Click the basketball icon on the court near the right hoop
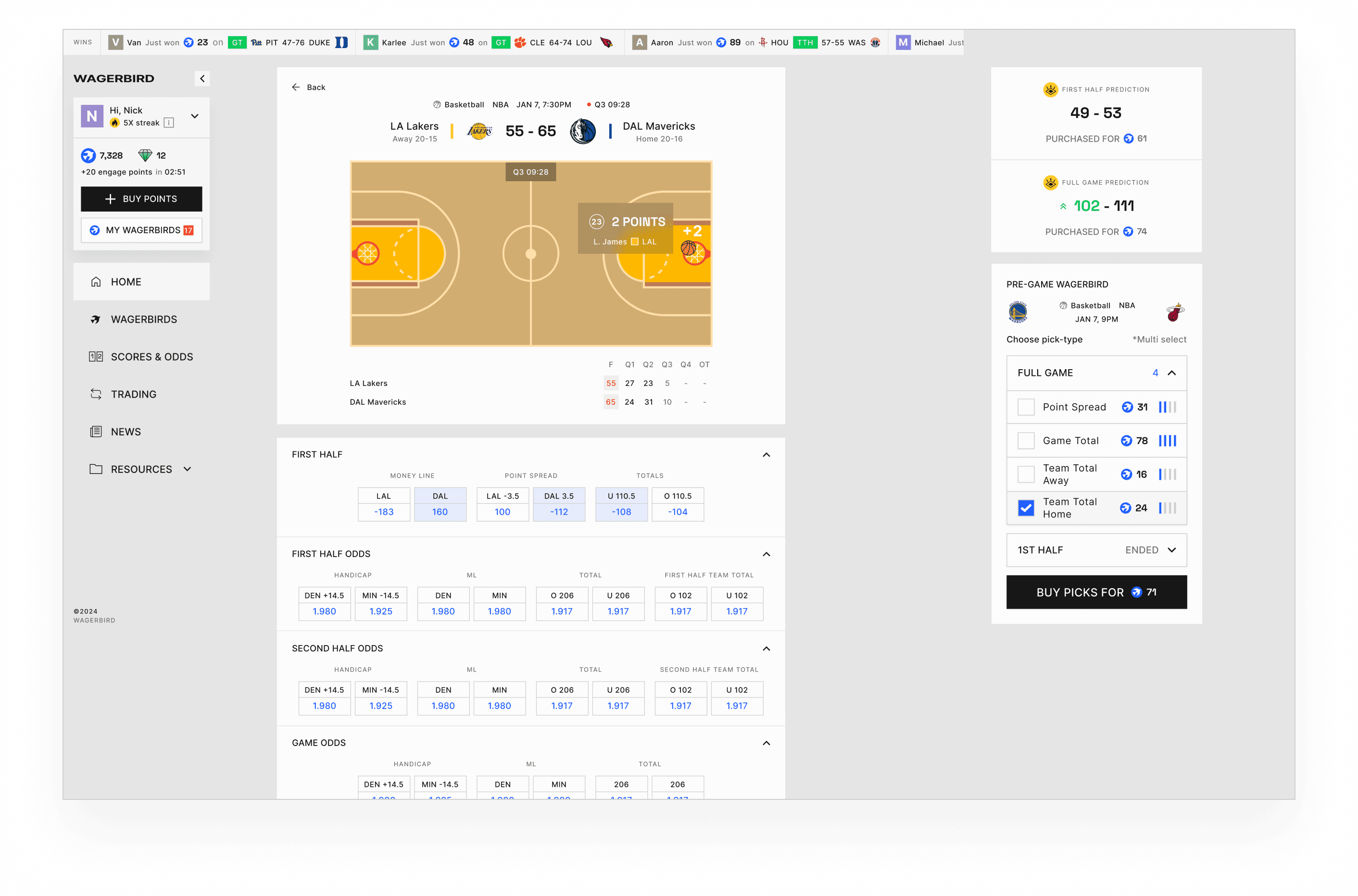 (688, 248)
